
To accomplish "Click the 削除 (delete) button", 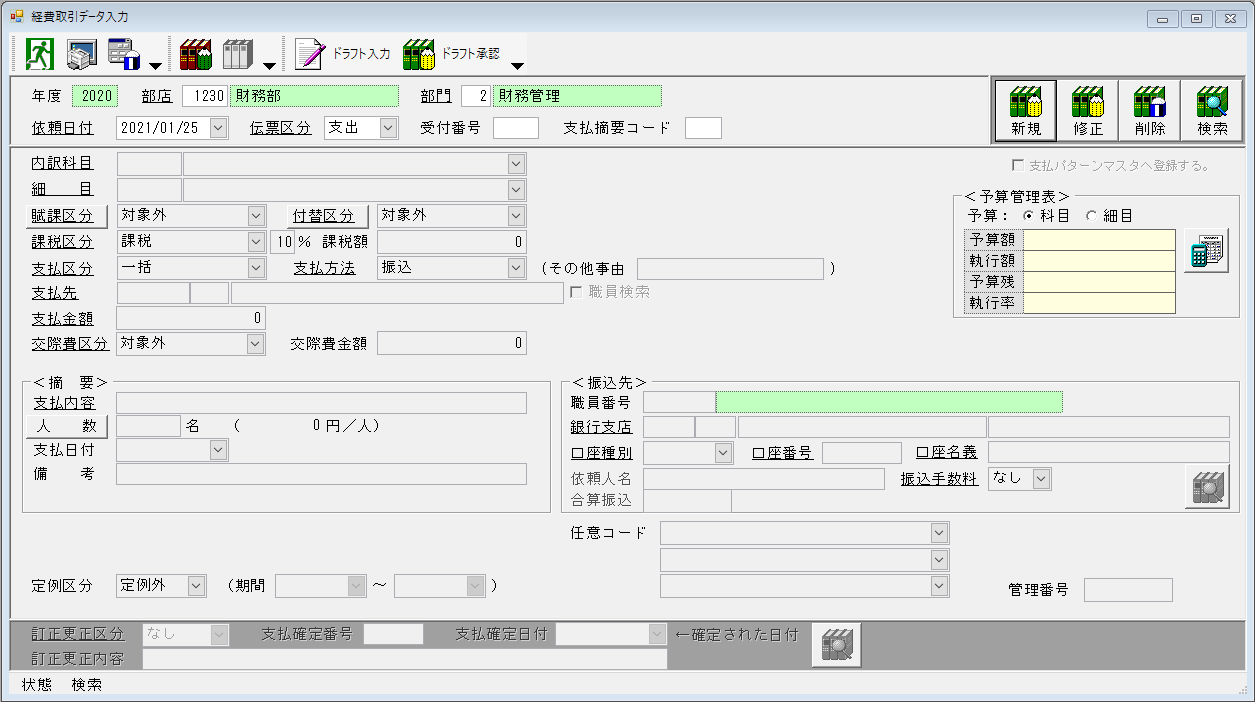I will click(1149, 111).
